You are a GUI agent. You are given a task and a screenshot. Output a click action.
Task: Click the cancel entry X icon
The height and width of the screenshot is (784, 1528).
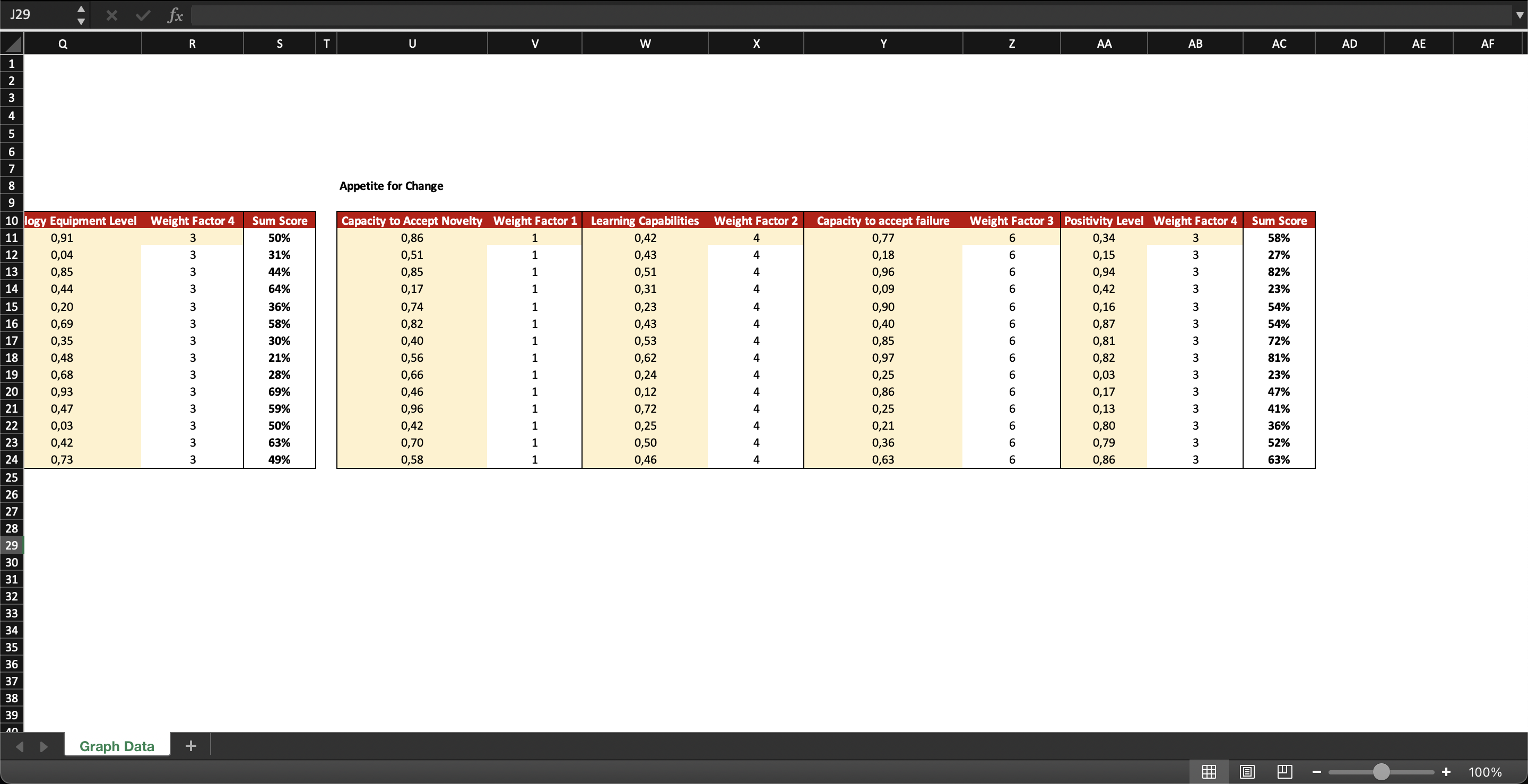pyautogui.click(x=111, y=15)
